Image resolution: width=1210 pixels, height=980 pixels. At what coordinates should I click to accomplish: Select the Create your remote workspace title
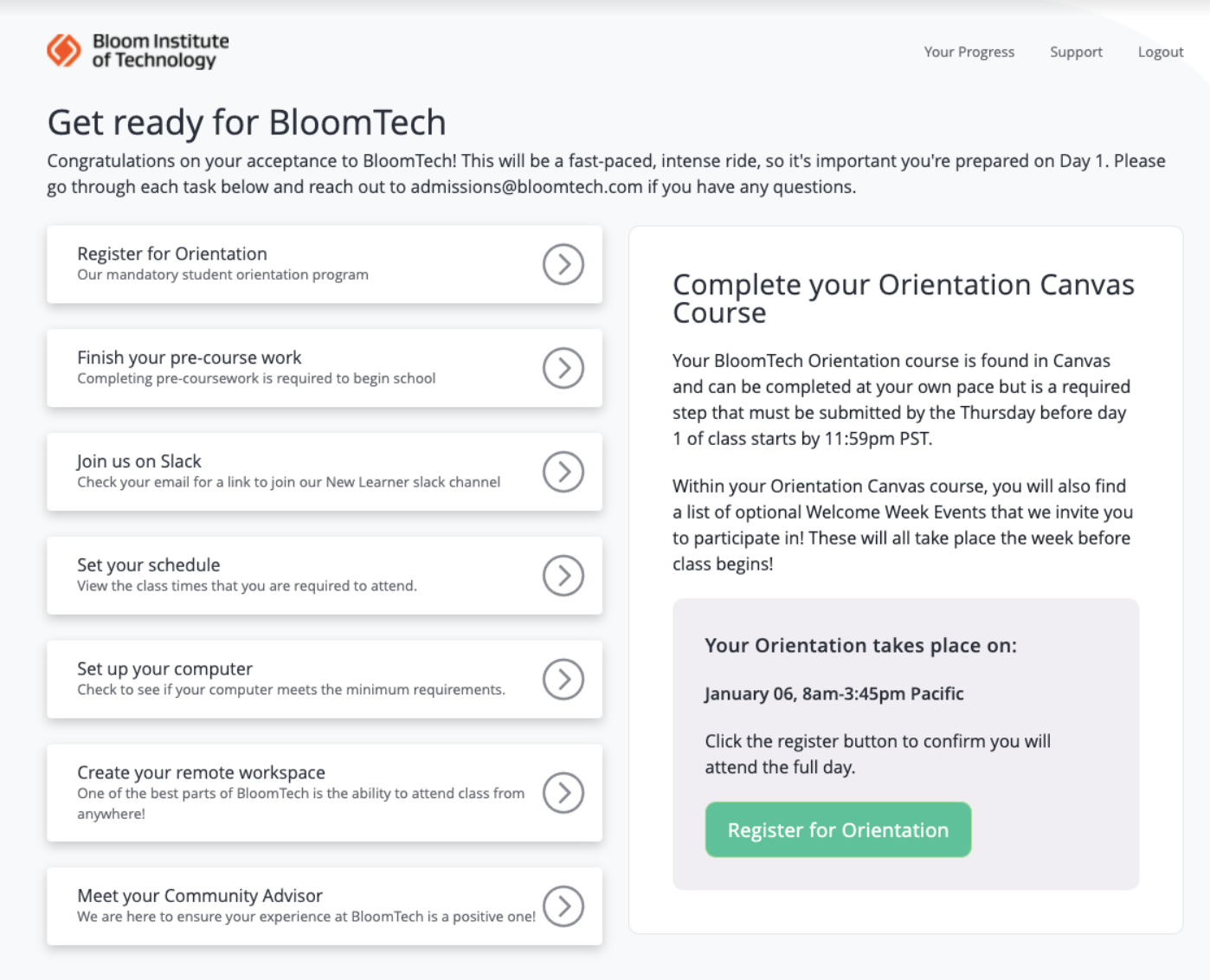(x=202, y=772)
